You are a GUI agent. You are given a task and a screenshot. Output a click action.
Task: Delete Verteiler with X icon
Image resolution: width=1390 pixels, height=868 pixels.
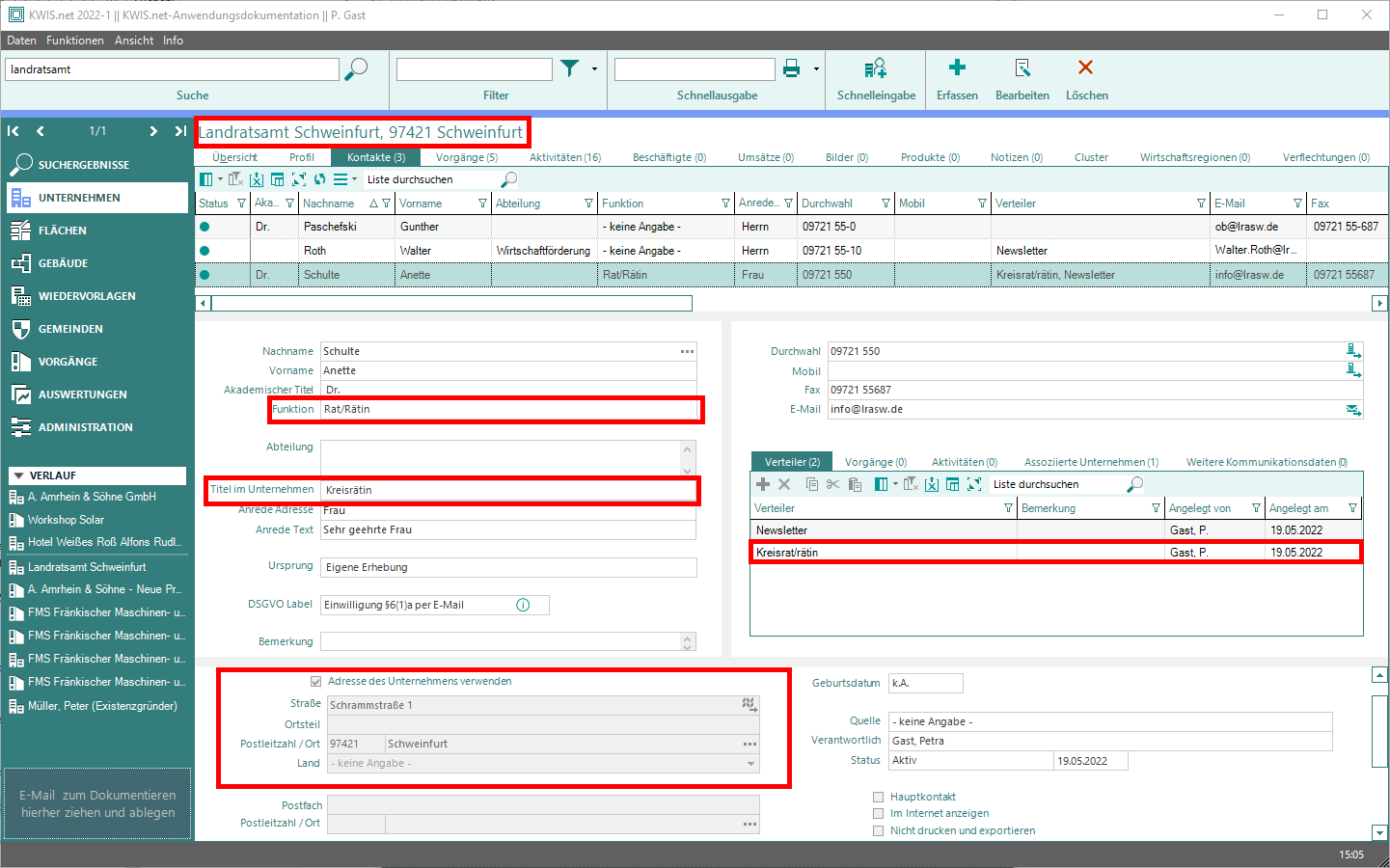click(x=784, y=484)
